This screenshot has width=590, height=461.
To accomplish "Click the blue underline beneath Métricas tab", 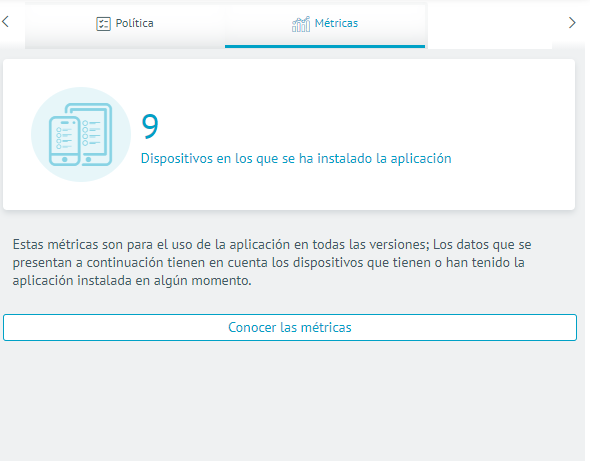I will pos(325,46).
